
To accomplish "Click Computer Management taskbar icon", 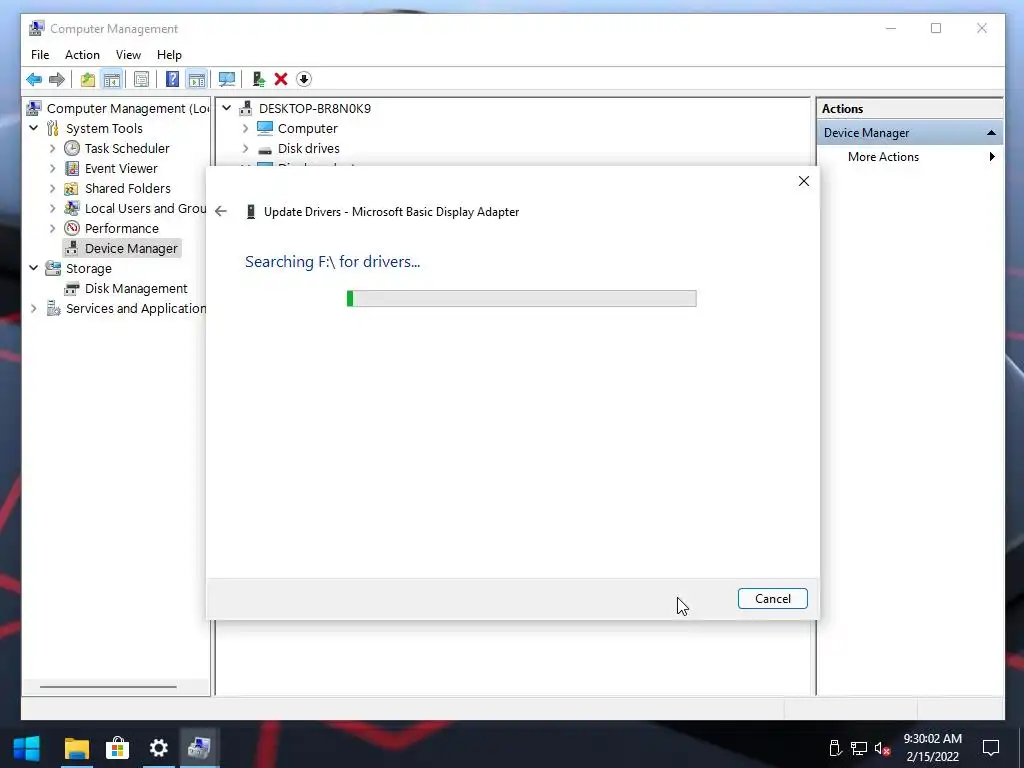I will (x=199, y=748).
